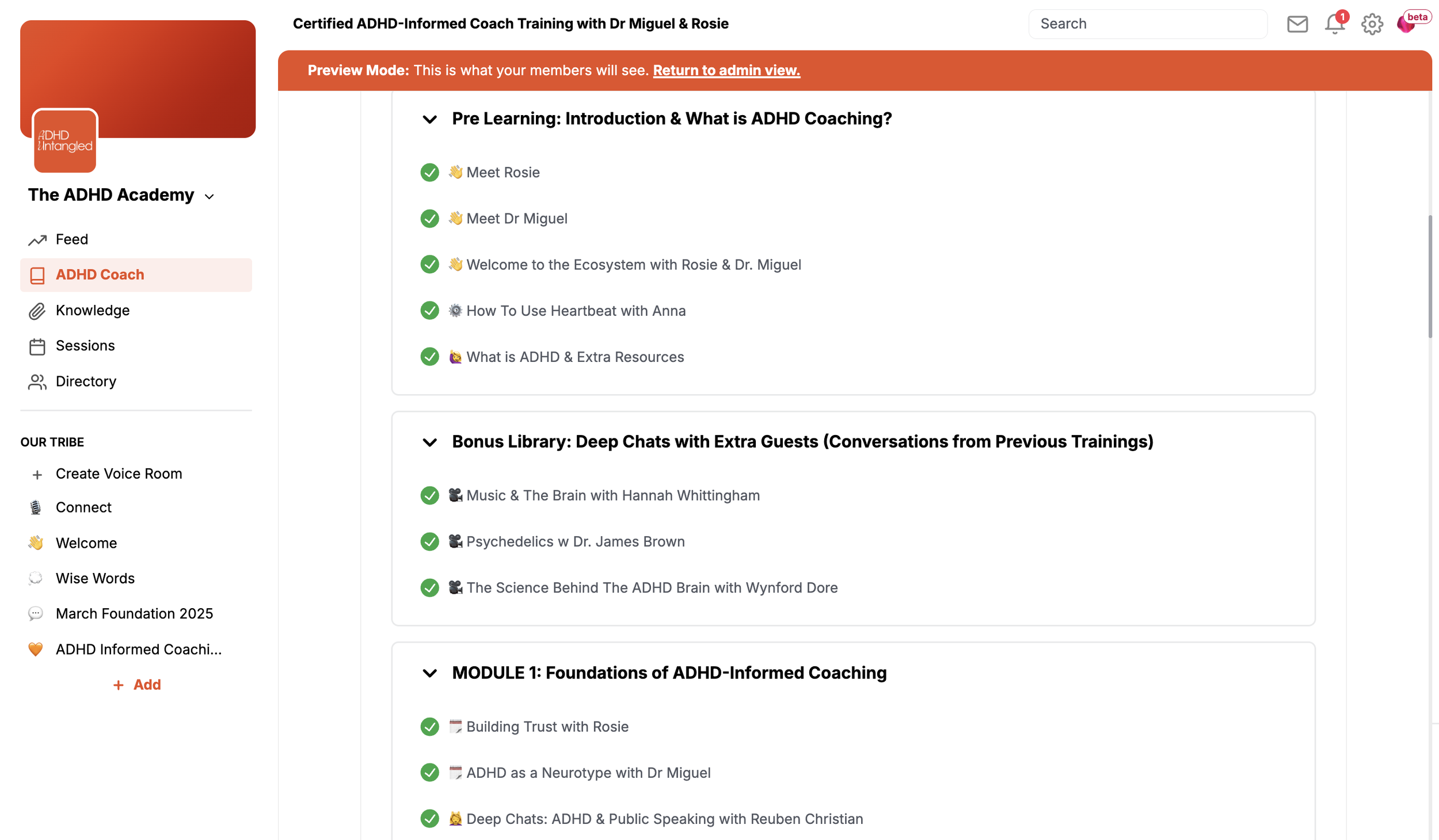The image size is (1439, 840).
Task: Click into the Search field
Action: tap(1147, 24)
